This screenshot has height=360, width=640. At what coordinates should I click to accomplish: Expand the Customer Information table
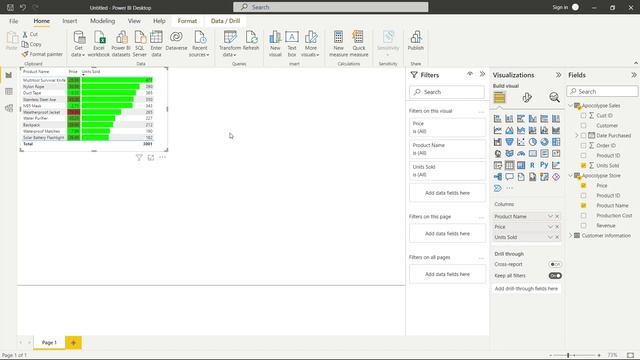click(x=570, y=236)
